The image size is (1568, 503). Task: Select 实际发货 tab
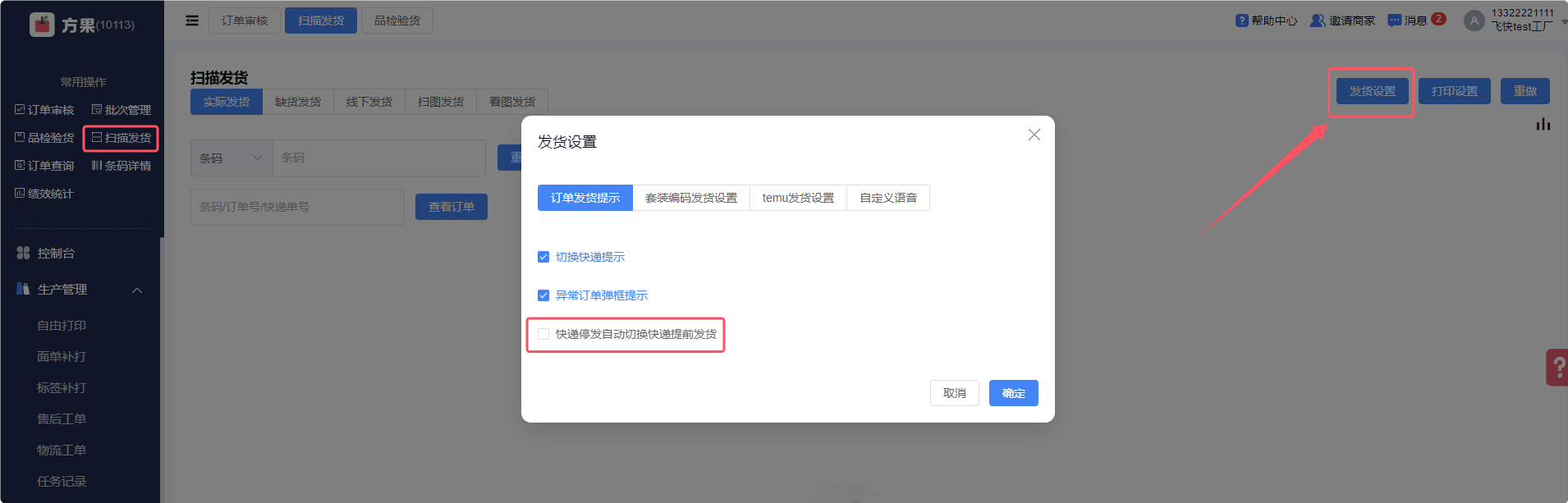pyautogui.click(x=227, y=102)
